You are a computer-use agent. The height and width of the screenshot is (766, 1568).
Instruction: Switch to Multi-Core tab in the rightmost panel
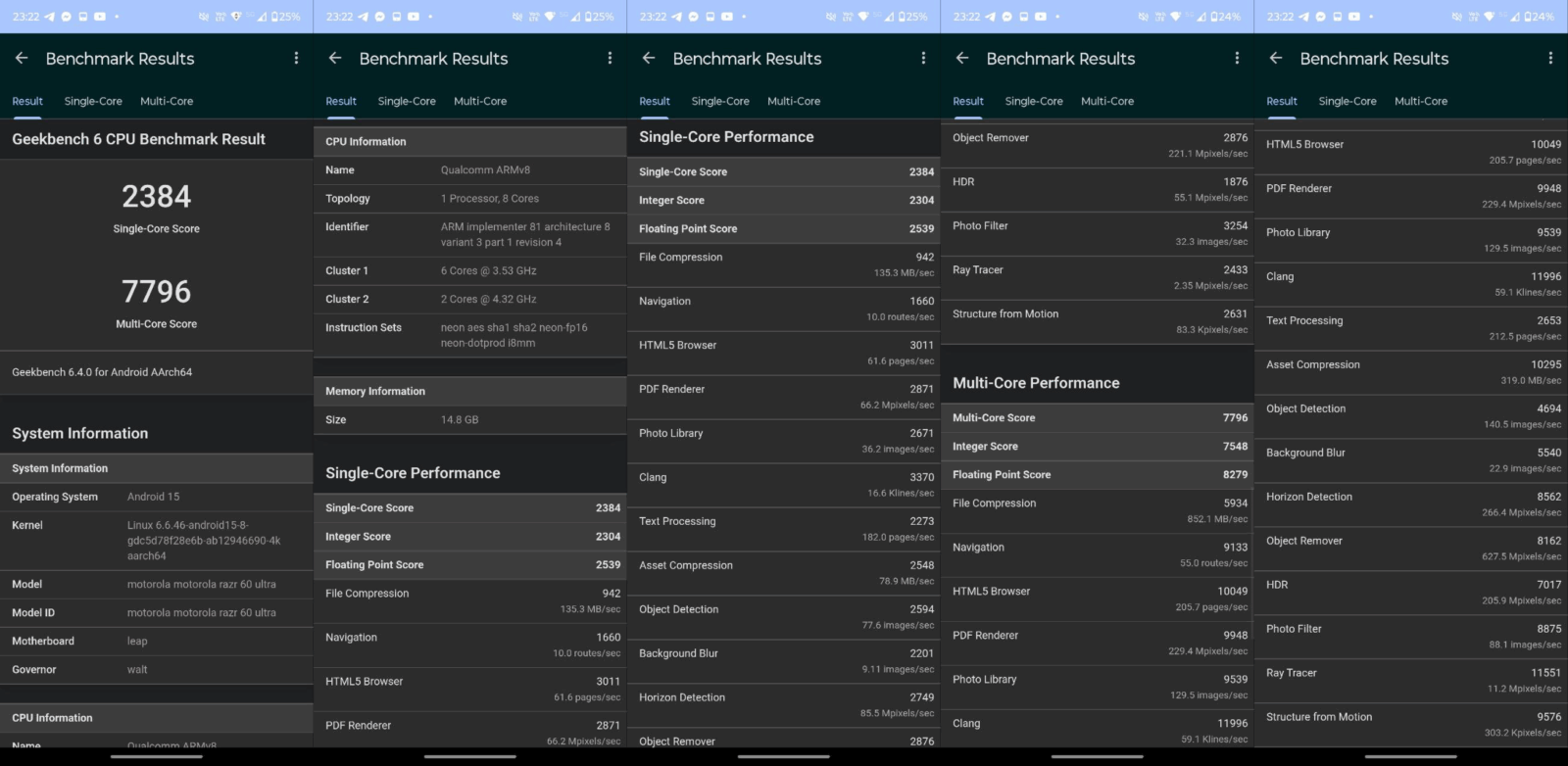[1420, 101]
